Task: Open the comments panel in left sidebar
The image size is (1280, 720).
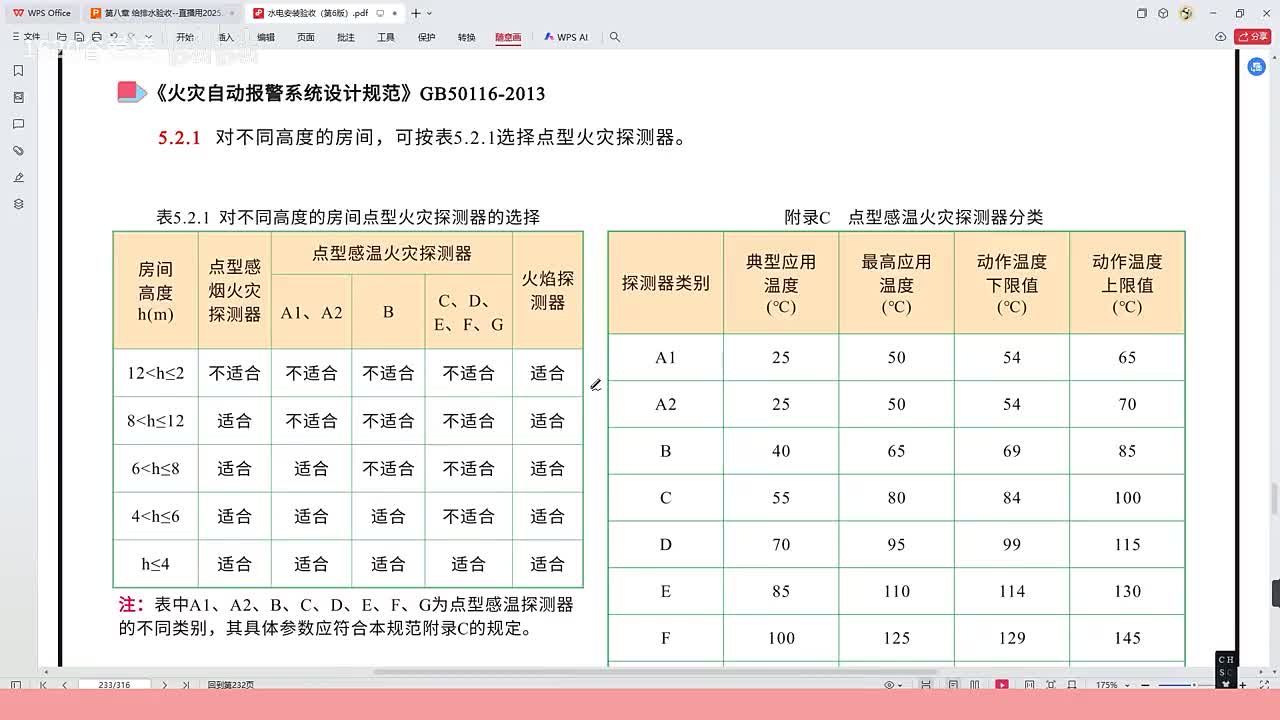Action: tap(18, 124)
